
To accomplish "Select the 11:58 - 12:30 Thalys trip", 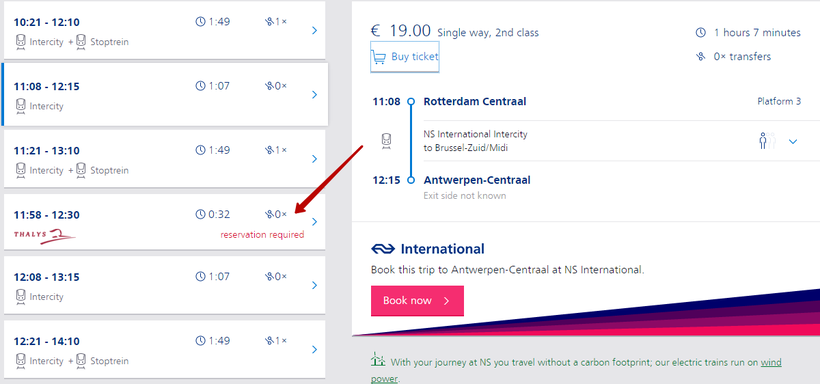I will coord(165,222).
